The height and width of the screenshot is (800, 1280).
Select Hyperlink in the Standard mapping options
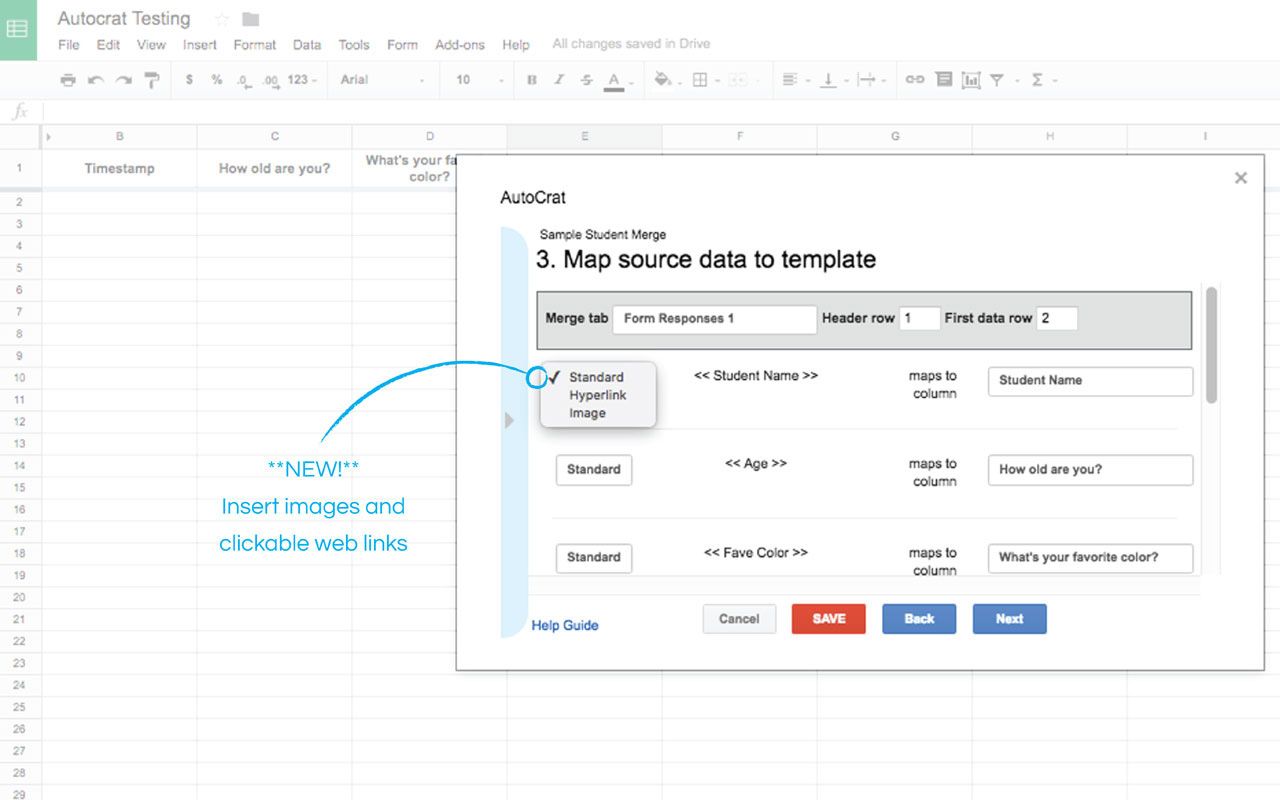(597, 395)
